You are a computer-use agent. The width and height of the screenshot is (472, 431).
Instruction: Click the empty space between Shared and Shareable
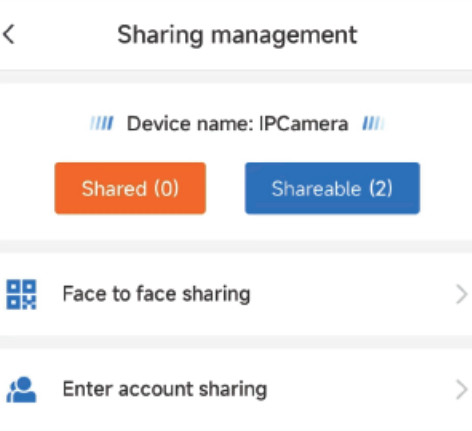coord(225,188)
